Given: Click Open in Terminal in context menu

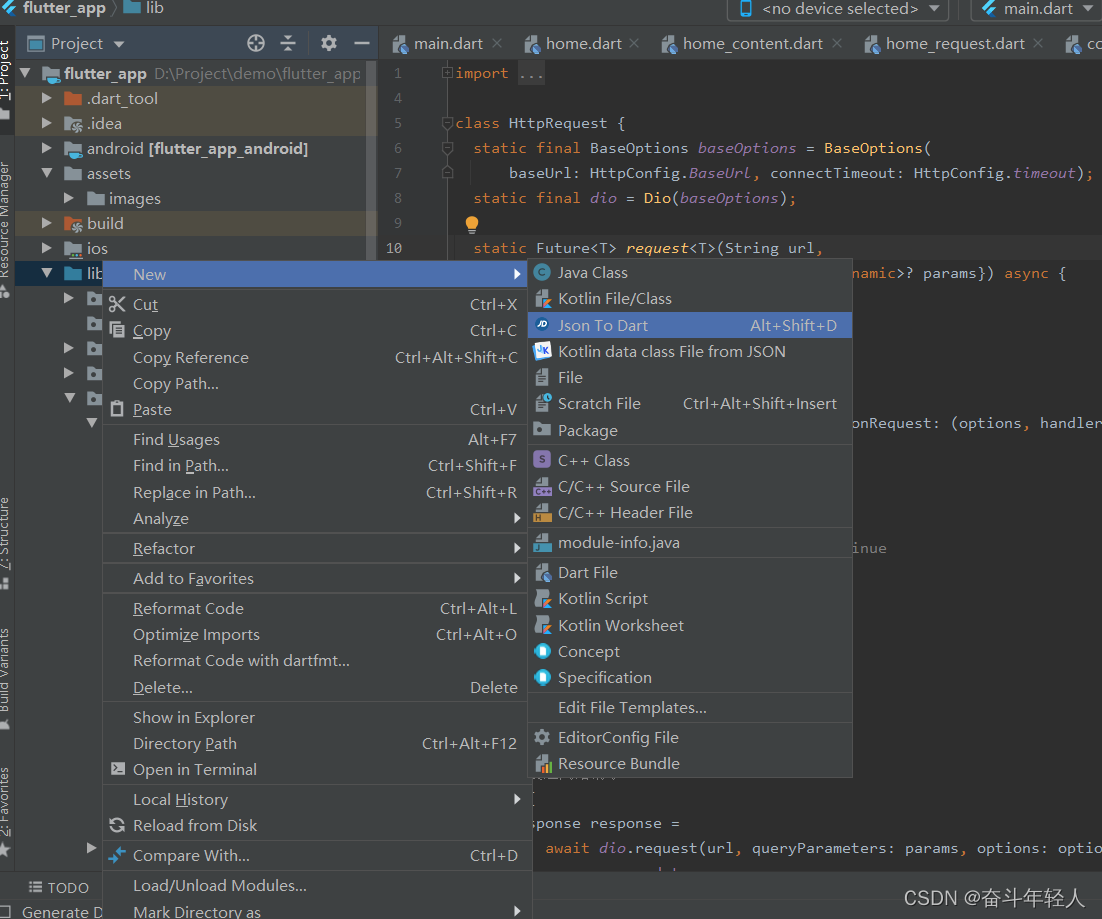Looking at the screenshot, I should pos(194,769).
